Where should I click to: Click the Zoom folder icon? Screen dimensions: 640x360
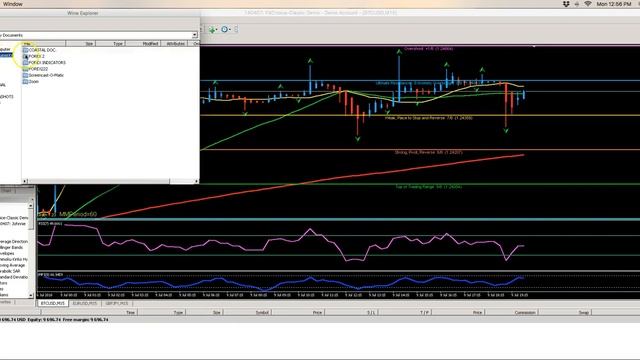click(25, 82)
